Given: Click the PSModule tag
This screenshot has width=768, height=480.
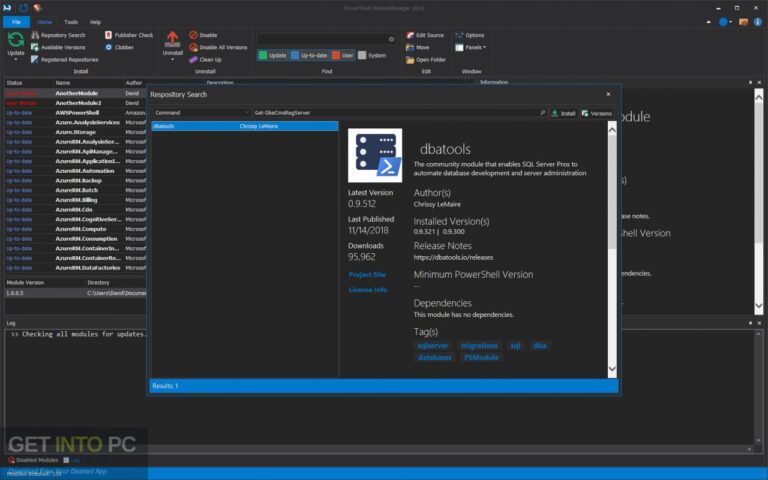Looking at the screenshot, I should pos(481,358).
